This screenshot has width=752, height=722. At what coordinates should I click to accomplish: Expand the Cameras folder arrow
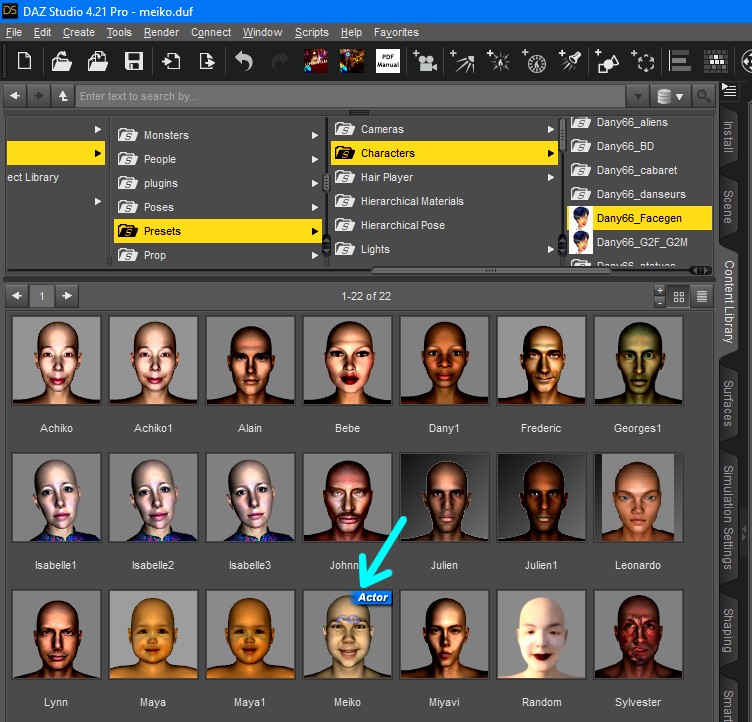[x=551, y=130]
